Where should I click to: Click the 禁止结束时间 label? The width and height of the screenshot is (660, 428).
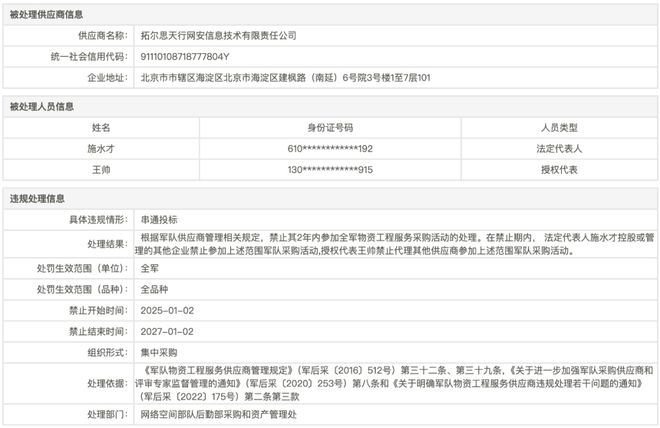(98, 332)
